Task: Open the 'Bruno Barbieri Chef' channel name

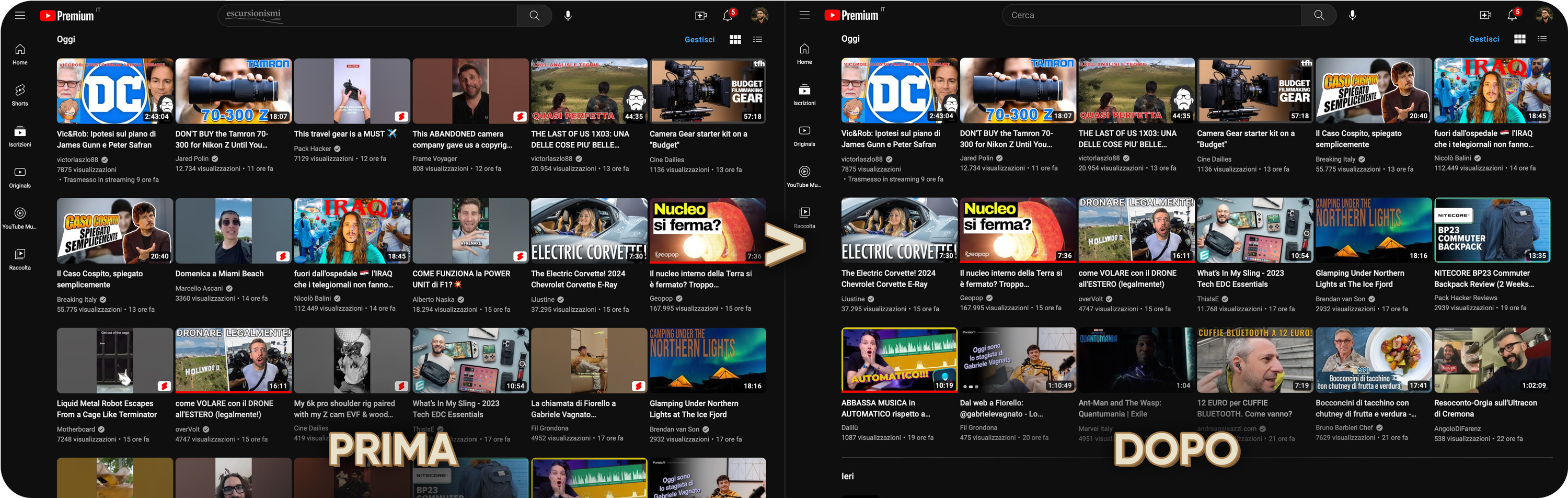Action: [1345, 428]
